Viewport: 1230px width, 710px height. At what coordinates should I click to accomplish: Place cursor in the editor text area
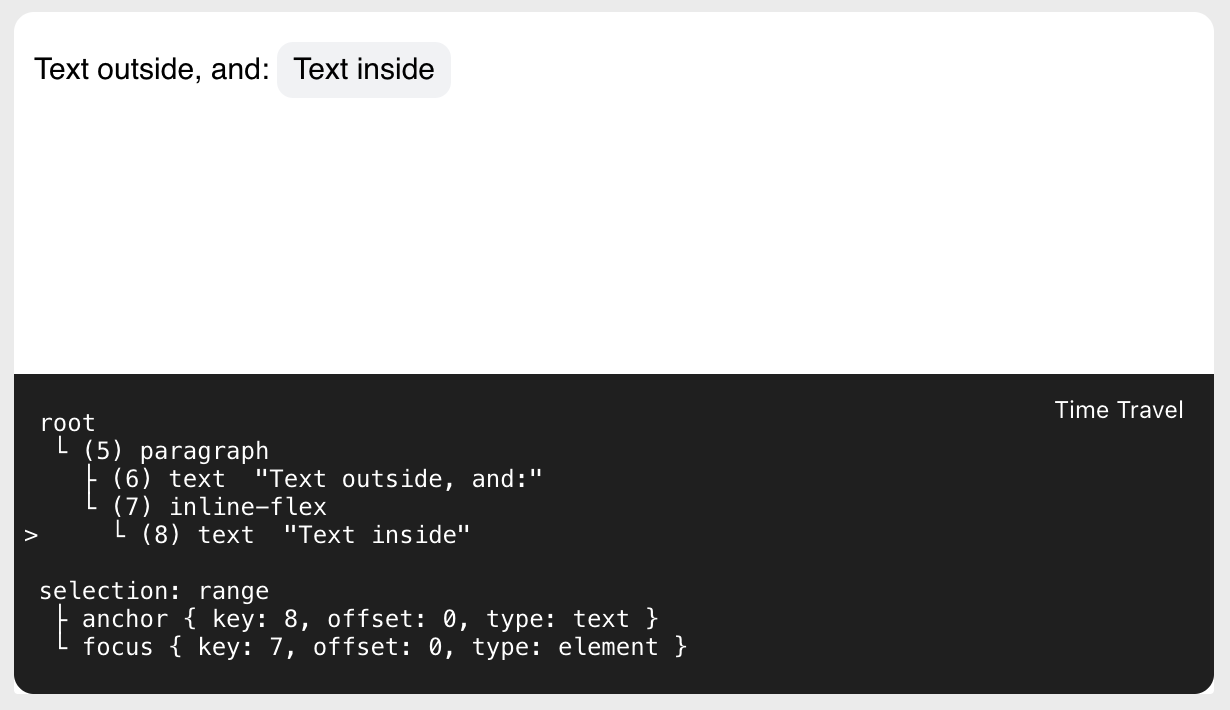coord(600,200)
